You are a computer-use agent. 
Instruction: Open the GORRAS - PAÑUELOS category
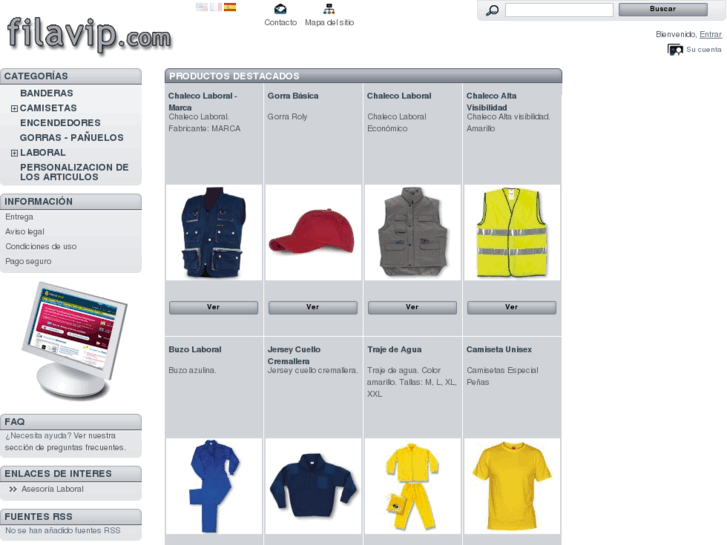[x=72, y=138]
